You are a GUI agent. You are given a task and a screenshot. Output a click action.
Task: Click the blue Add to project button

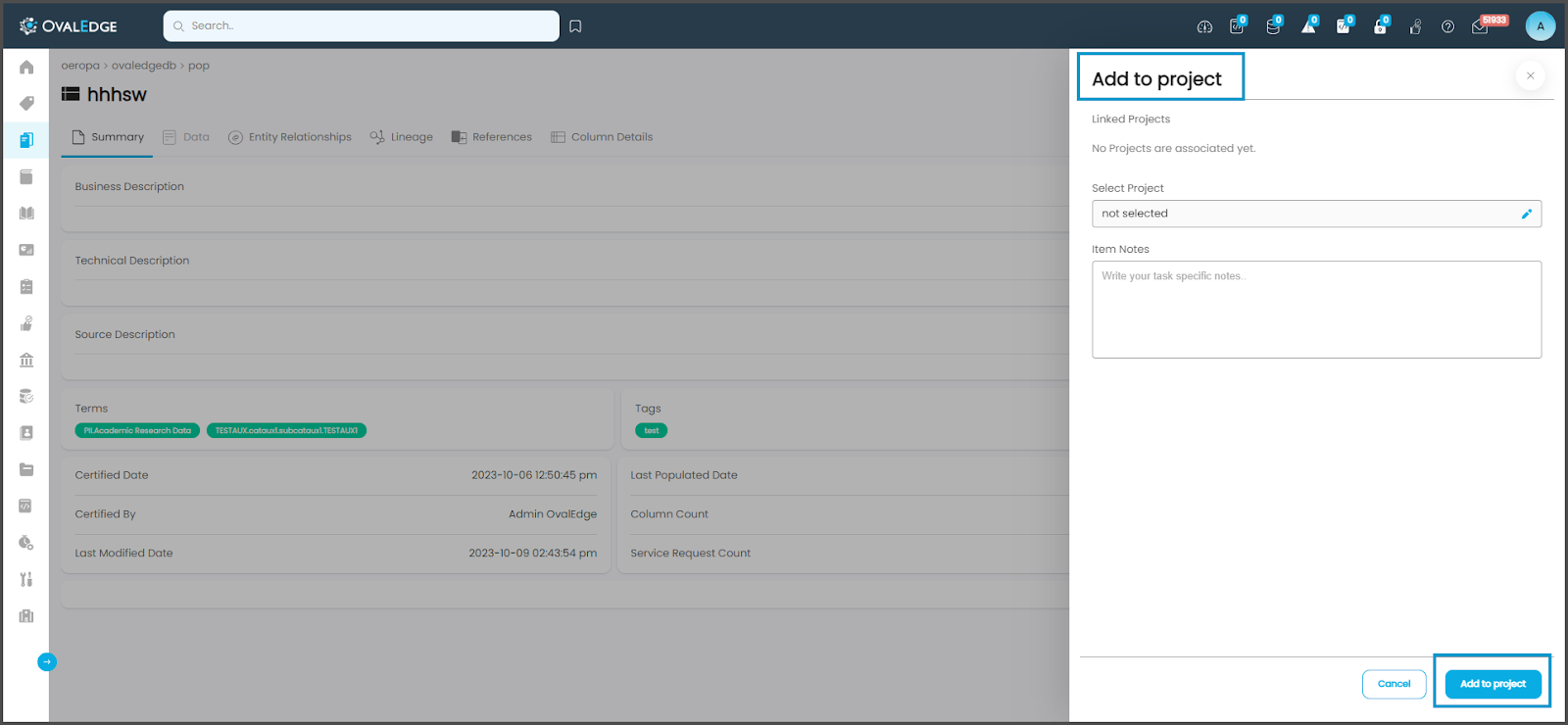pos(1493,684)
